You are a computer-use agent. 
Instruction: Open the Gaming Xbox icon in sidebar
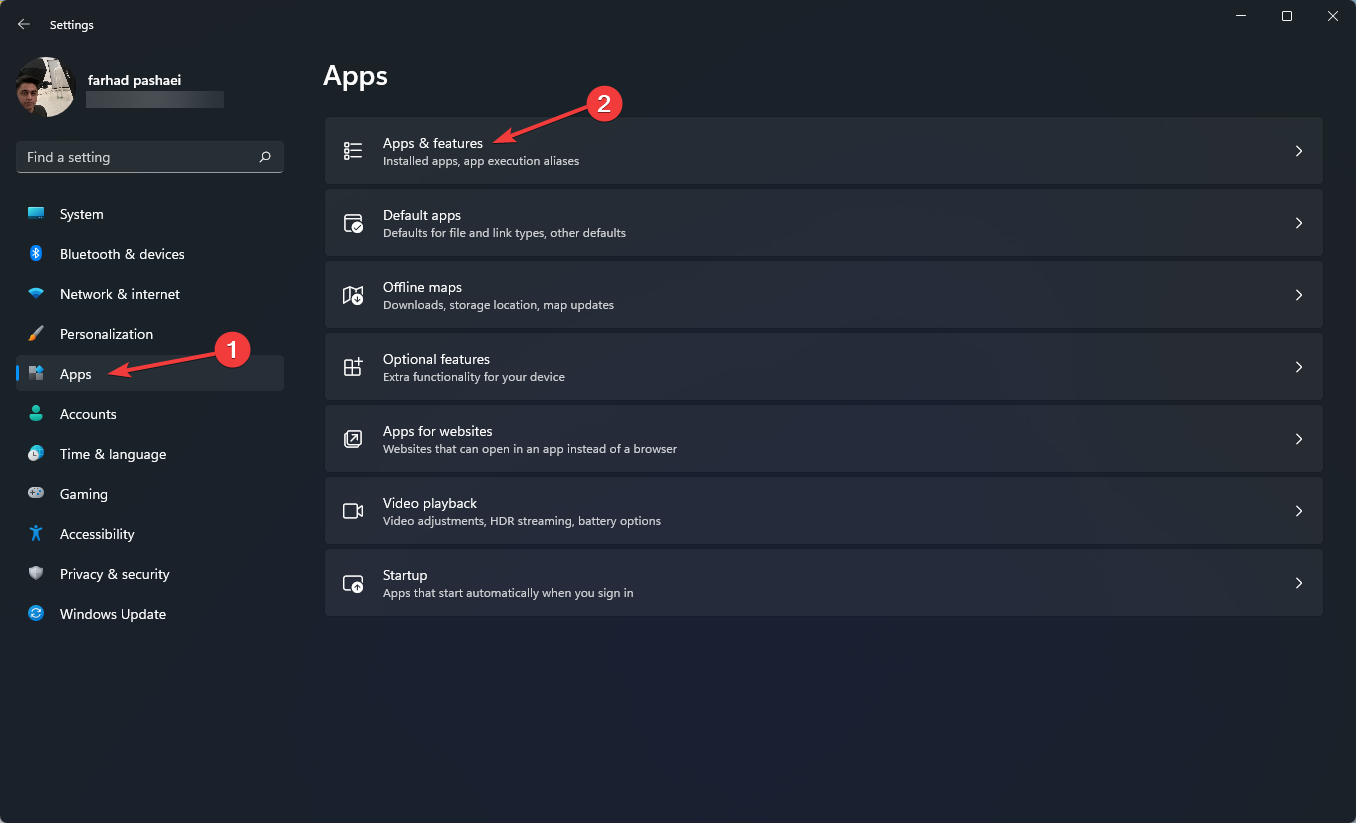[x=37, y=493]
